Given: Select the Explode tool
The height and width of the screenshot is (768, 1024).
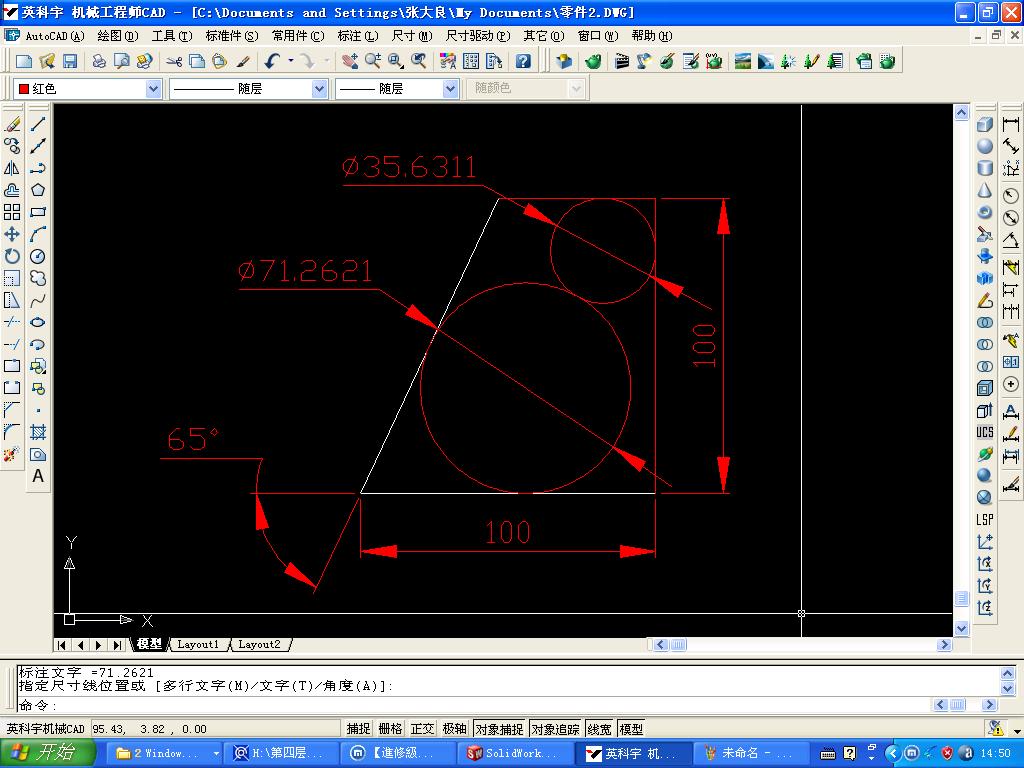Looking at the screenshot, I should tap(12, 454).
